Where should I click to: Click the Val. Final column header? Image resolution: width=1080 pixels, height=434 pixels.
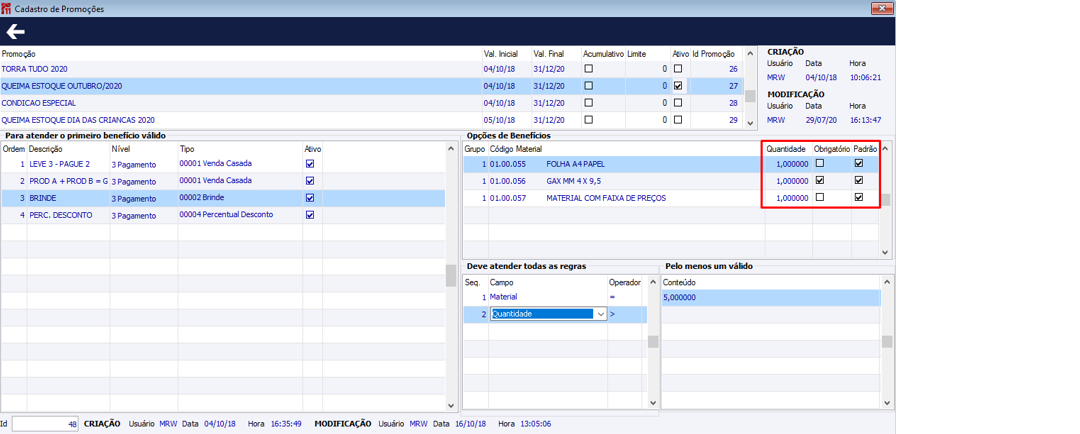pos(549,54)
